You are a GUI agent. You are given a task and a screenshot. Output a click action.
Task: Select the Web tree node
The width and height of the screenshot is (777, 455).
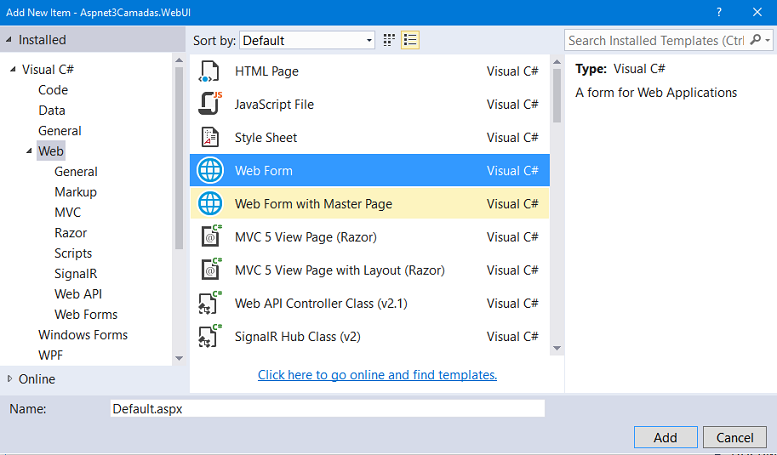tap(51, 151)
